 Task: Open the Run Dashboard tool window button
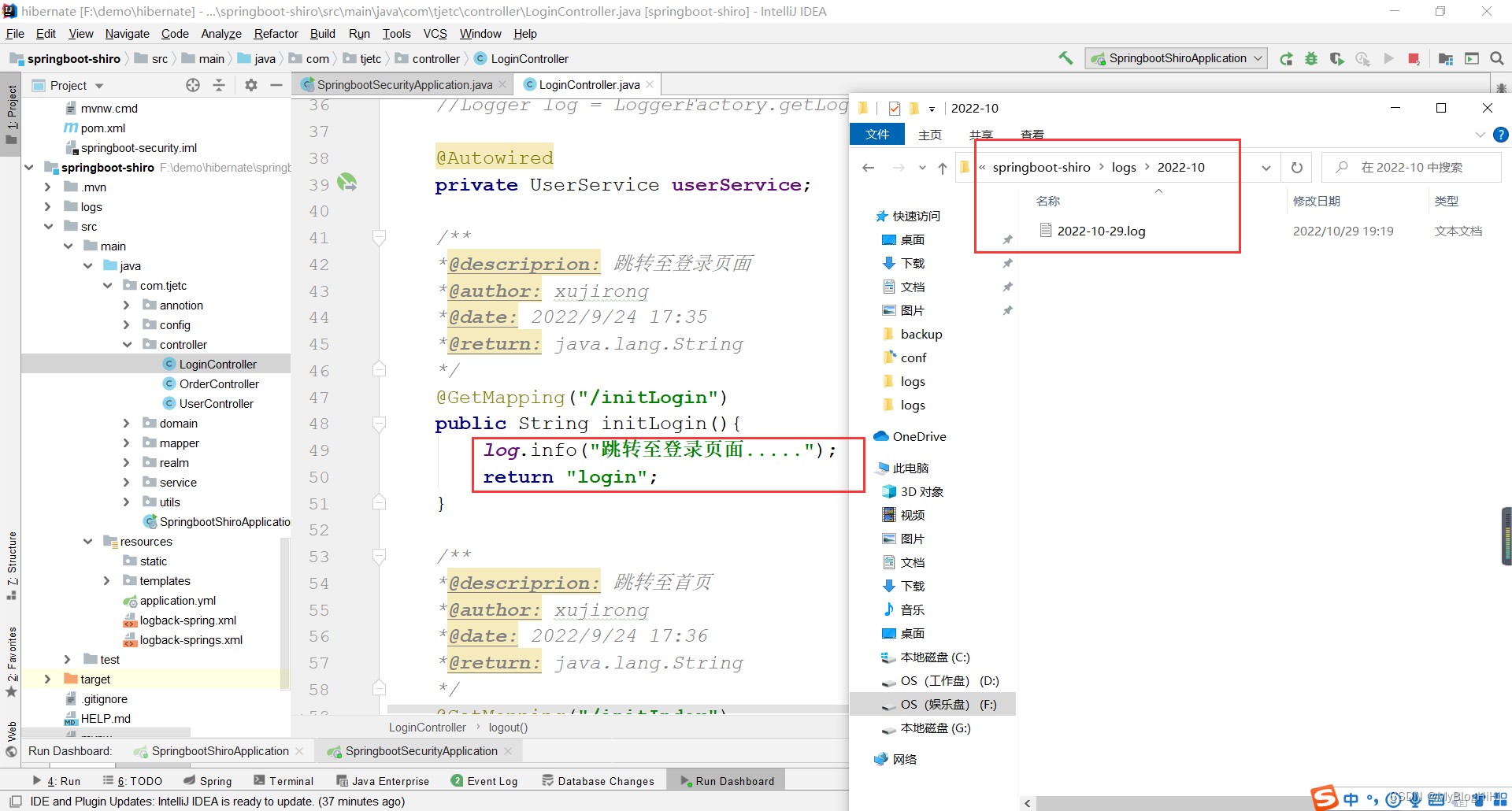727,781
